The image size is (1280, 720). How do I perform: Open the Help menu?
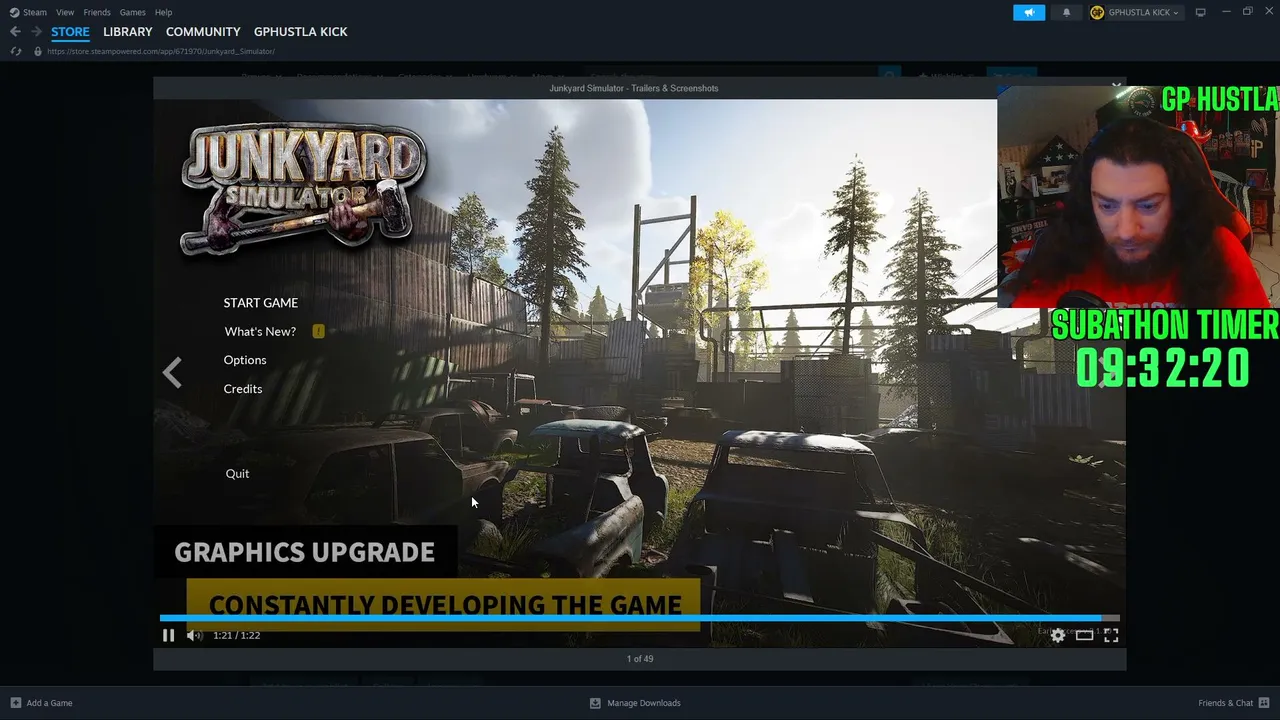[x=163, y=12]
